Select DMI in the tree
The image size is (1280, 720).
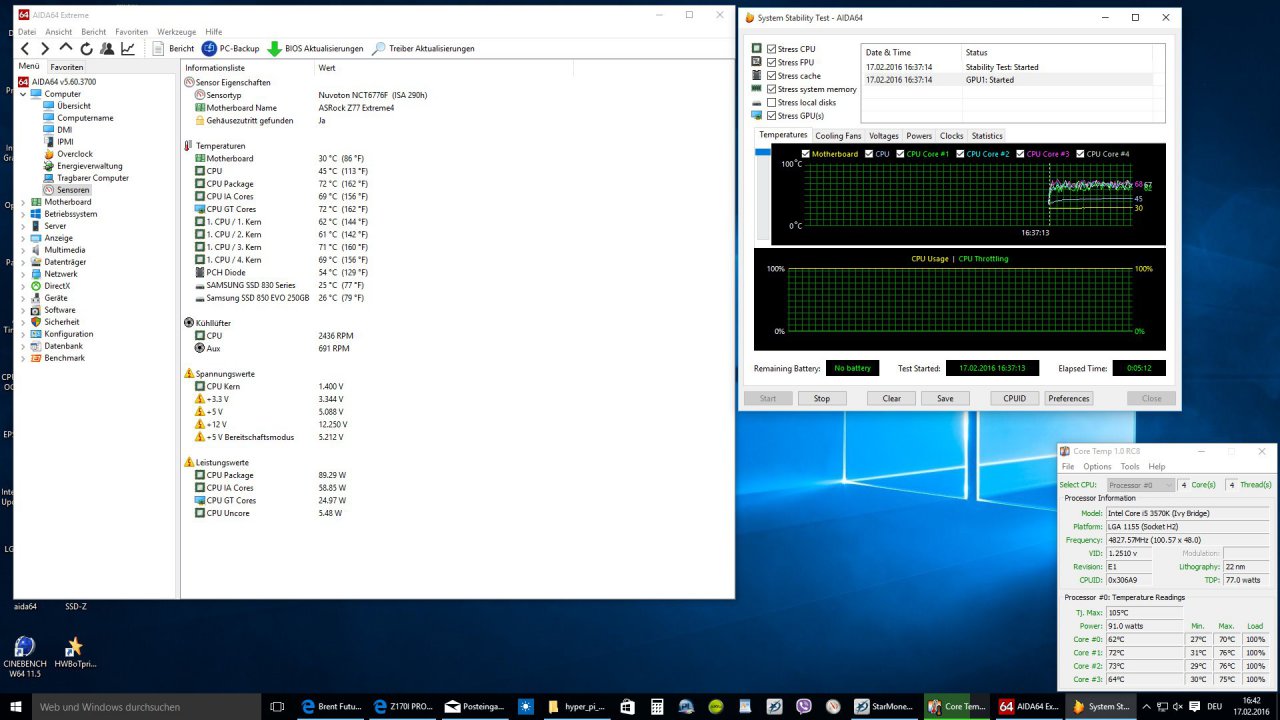64,130
